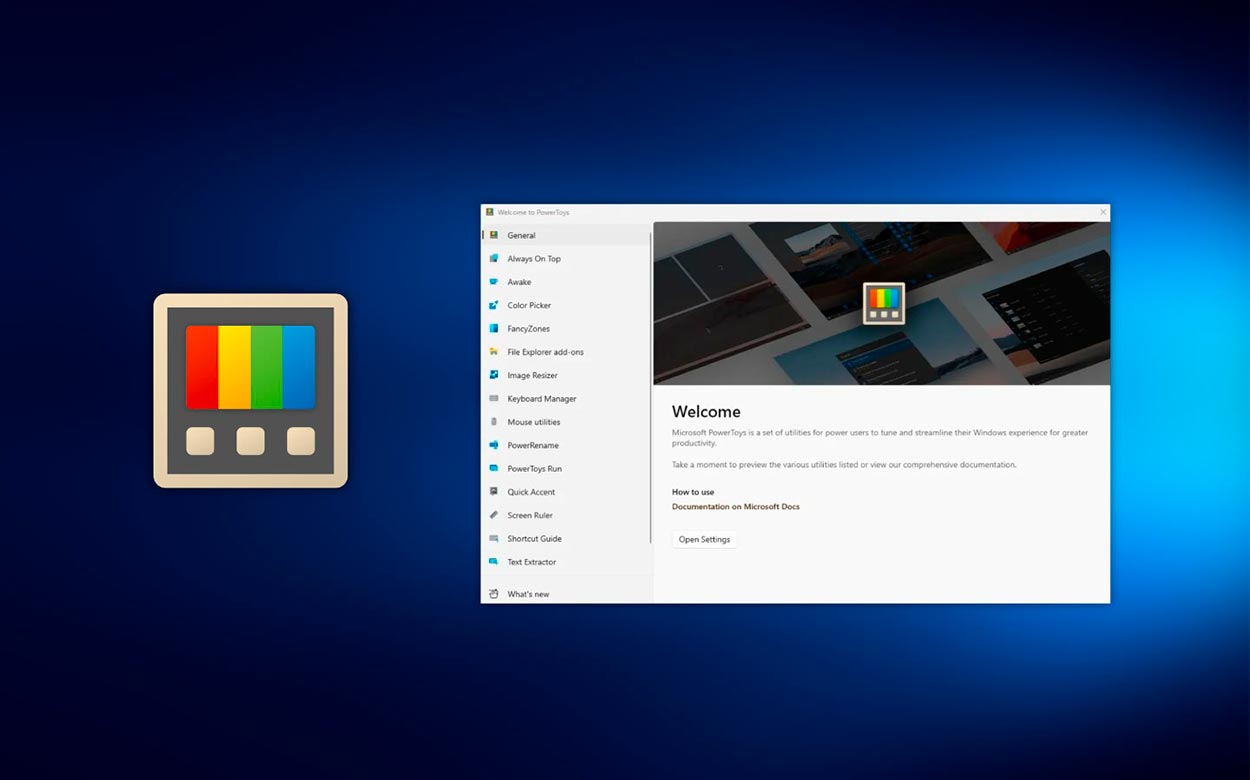Screen dimensions: 1250x780
Task: Select the Image Resizer icon
Action: (494, 375)
